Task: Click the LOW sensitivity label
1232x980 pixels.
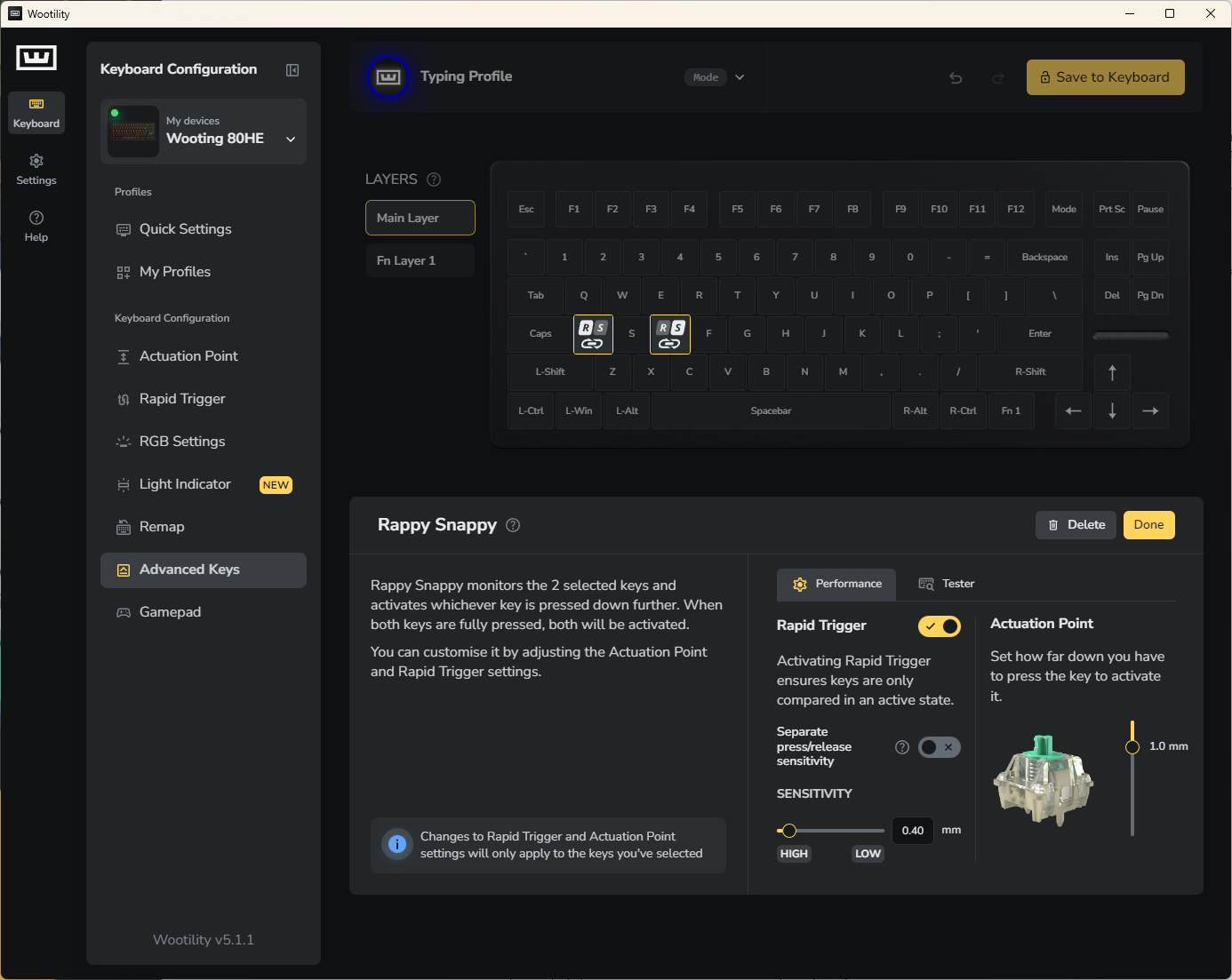Action: [x=868, y=854]
